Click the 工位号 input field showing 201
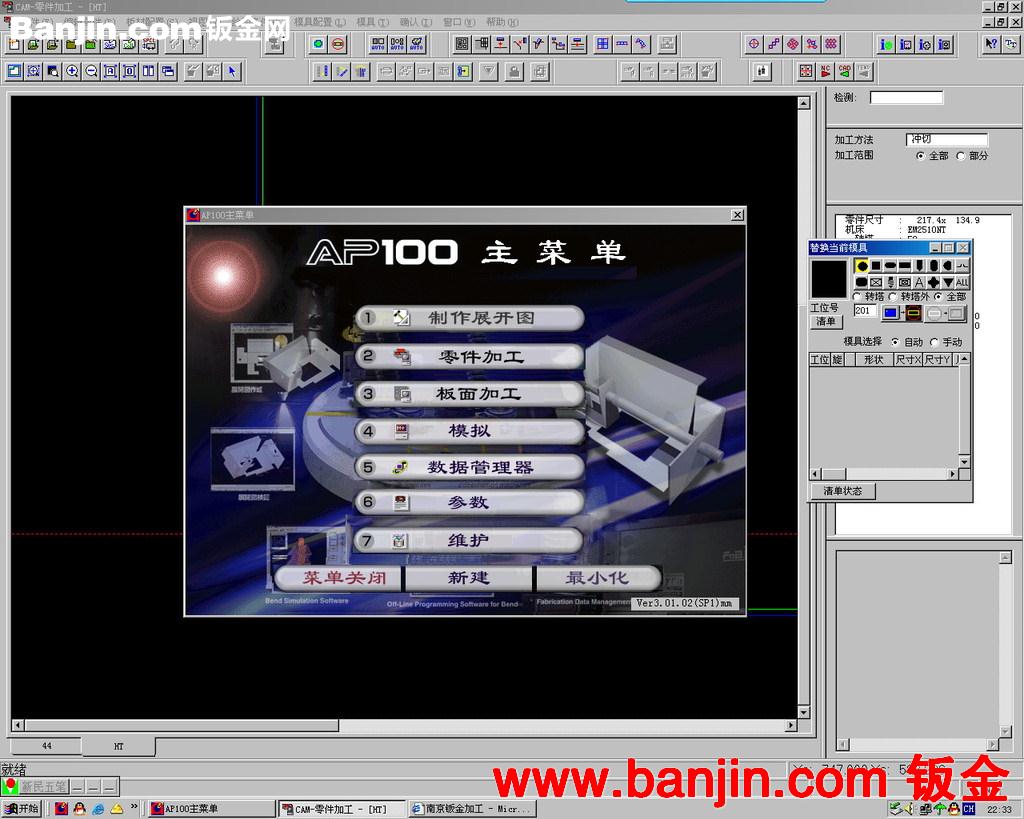 pos(864,311)
